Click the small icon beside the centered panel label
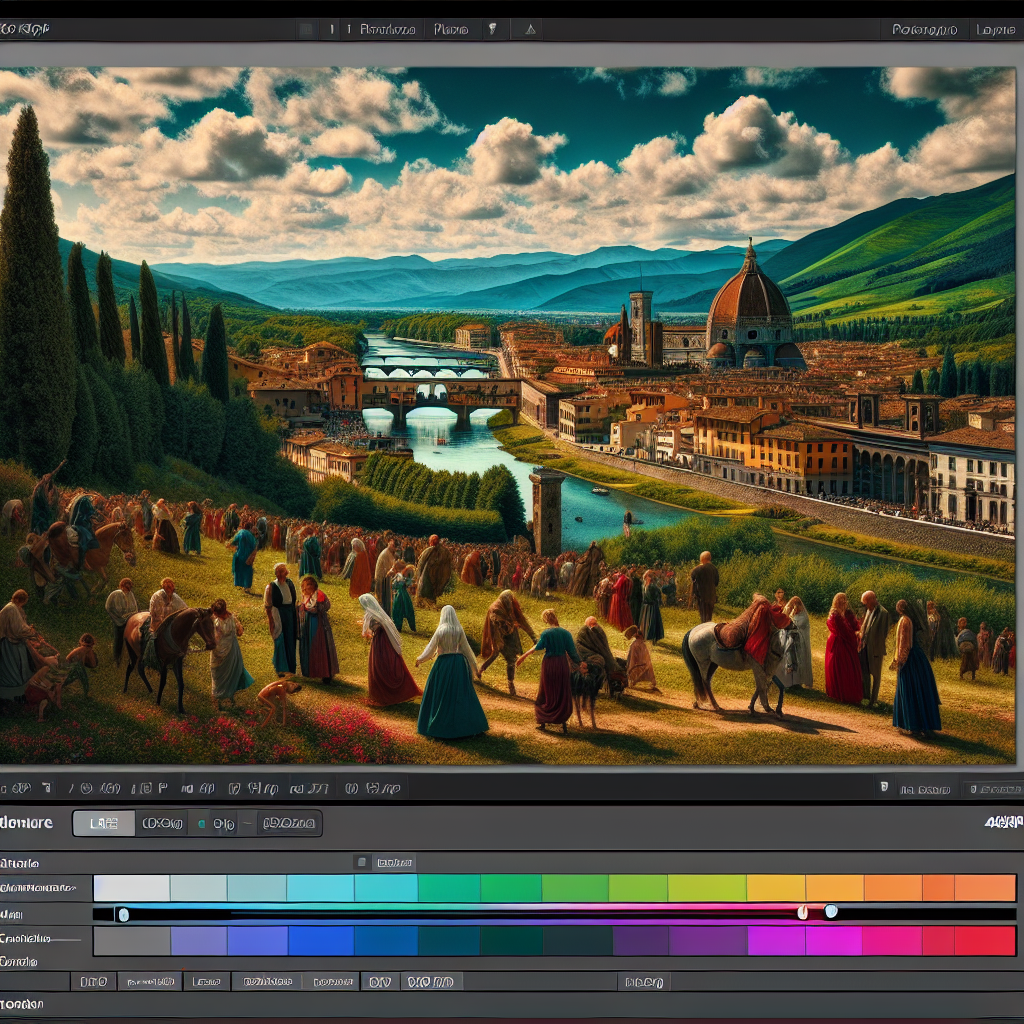1024x1024 pixels. (362, 862)
